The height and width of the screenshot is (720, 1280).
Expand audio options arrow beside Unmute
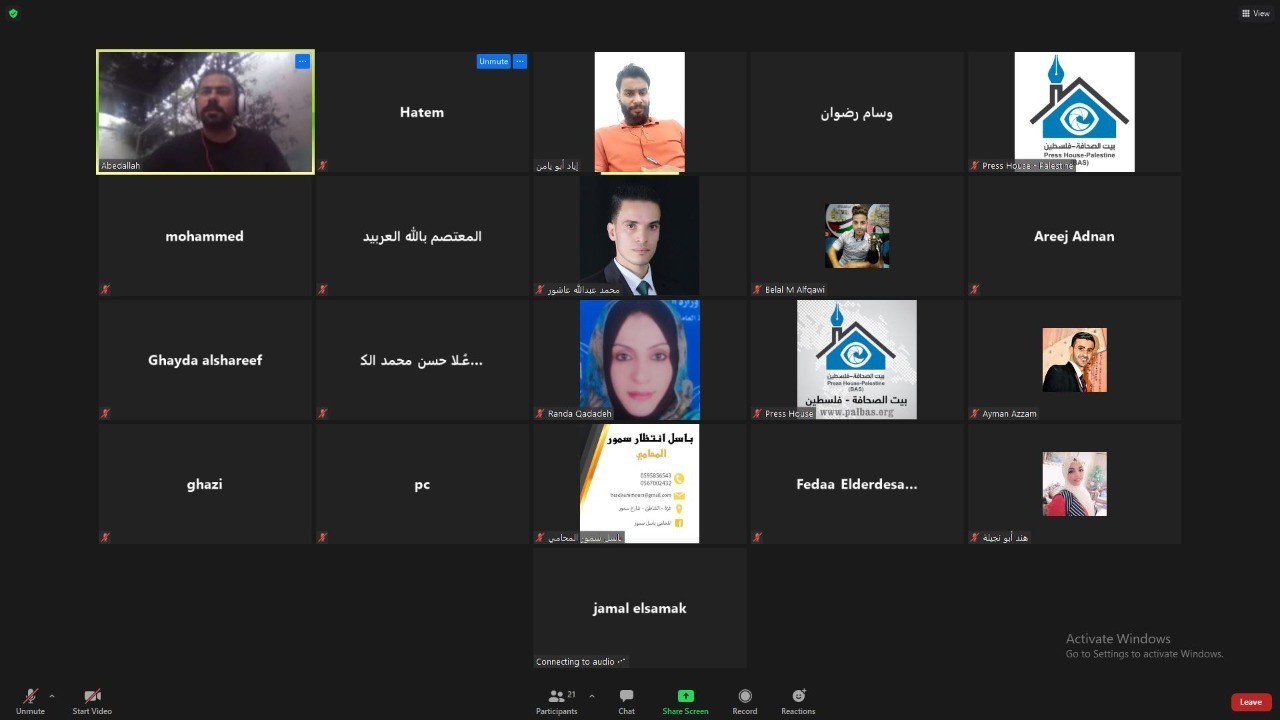point(52,696)
